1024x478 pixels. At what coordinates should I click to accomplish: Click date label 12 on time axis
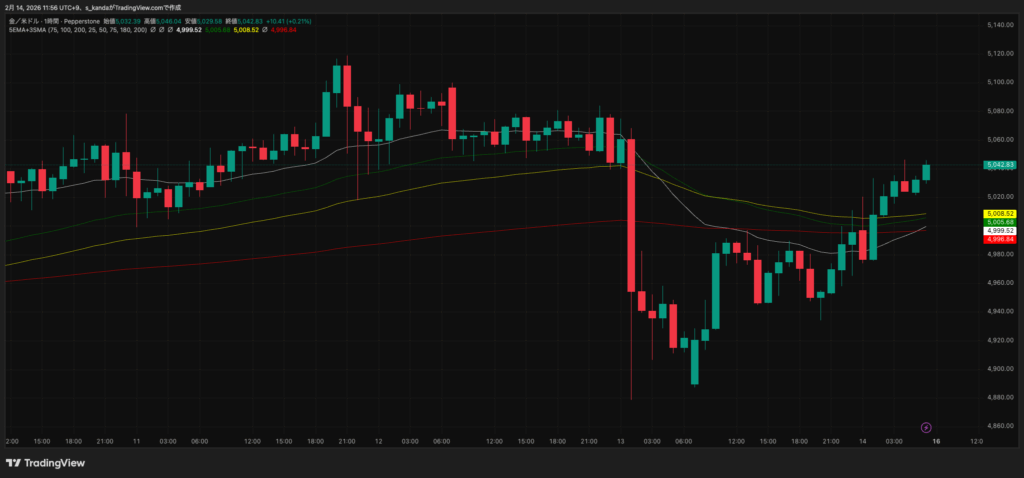(x=379, y=441)
